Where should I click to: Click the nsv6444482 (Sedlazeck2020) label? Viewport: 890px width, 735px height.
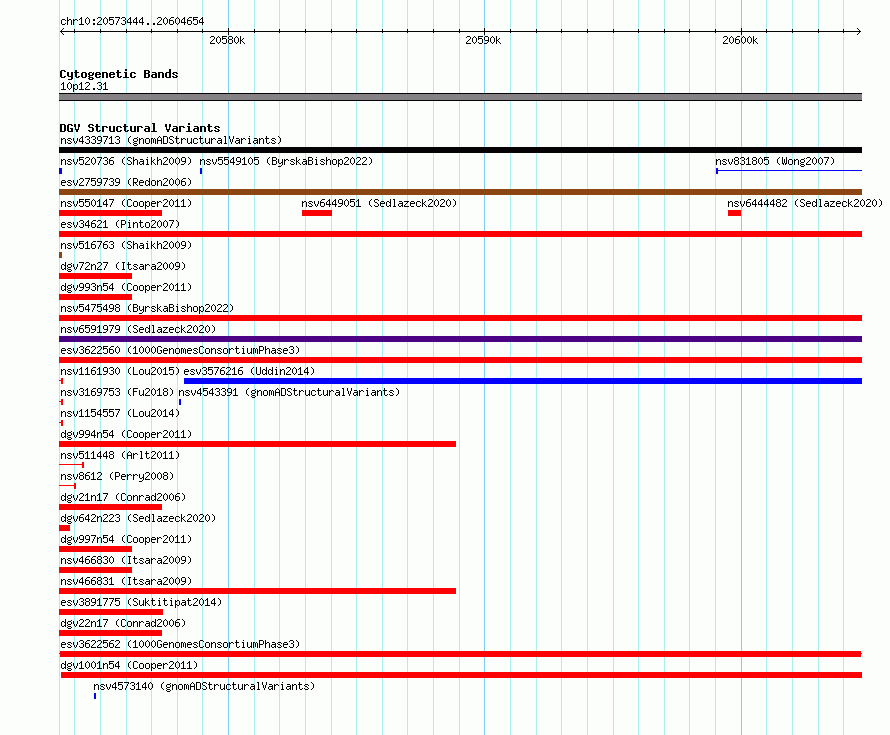click(805, 203)
